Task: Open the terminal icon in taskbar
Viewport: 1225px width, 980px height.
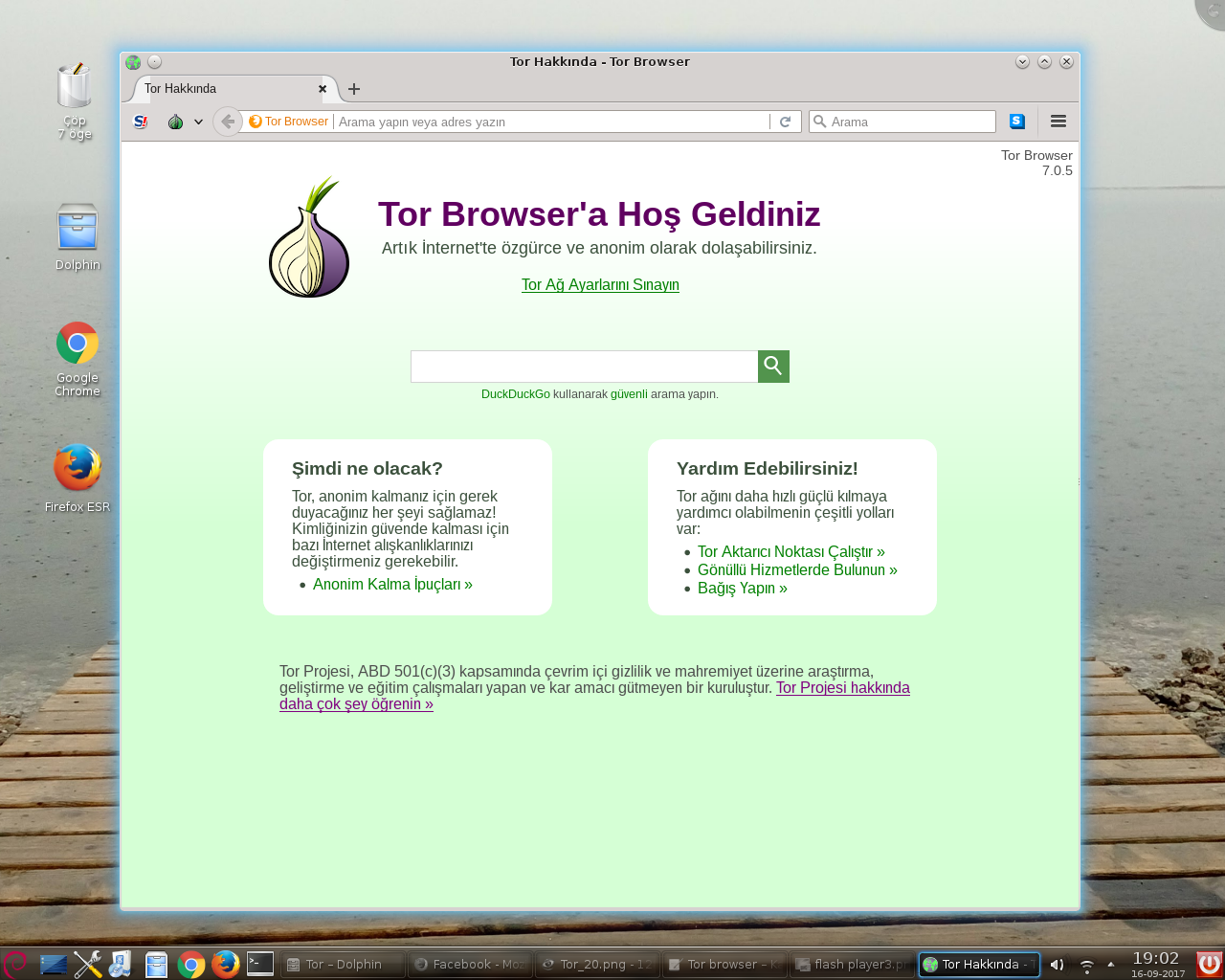Action: pyautogui.click(x=260, y=964)
